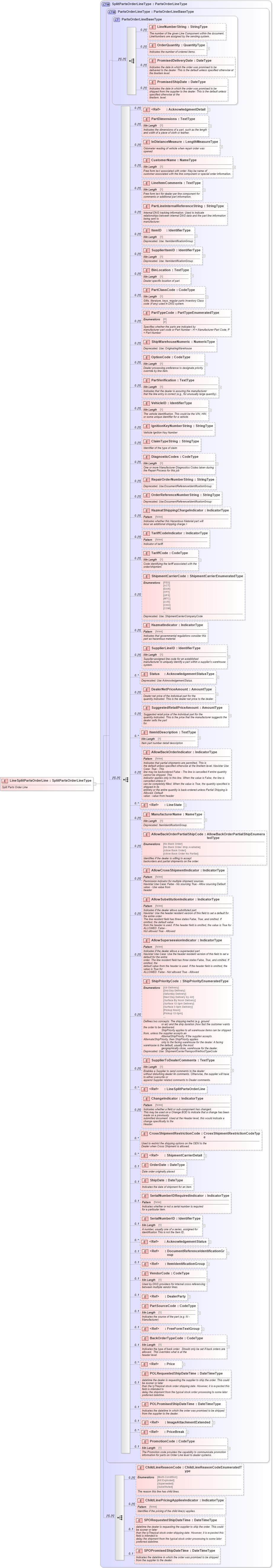
Task: Click the E icon of HazmatShippingChargeIndicator
Action: pyautogui.click(x=147, y=510)
